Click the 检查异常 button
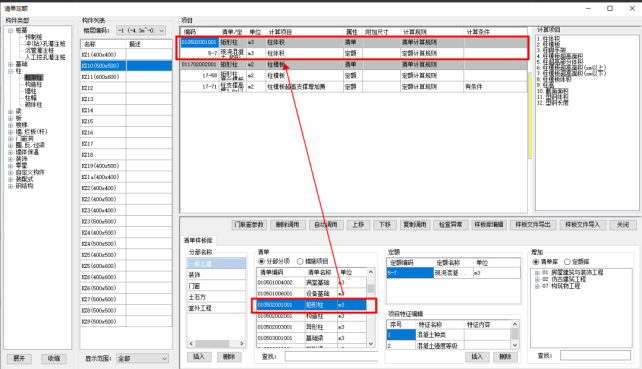 coord(450,225)
